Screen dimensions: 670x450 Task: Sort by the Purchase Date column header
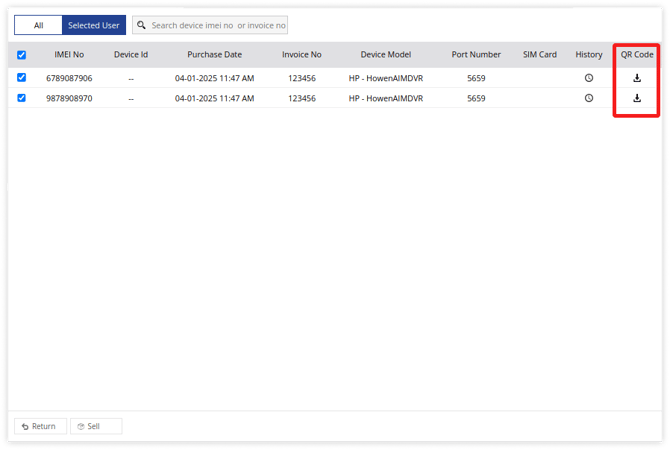pos(214,54)
